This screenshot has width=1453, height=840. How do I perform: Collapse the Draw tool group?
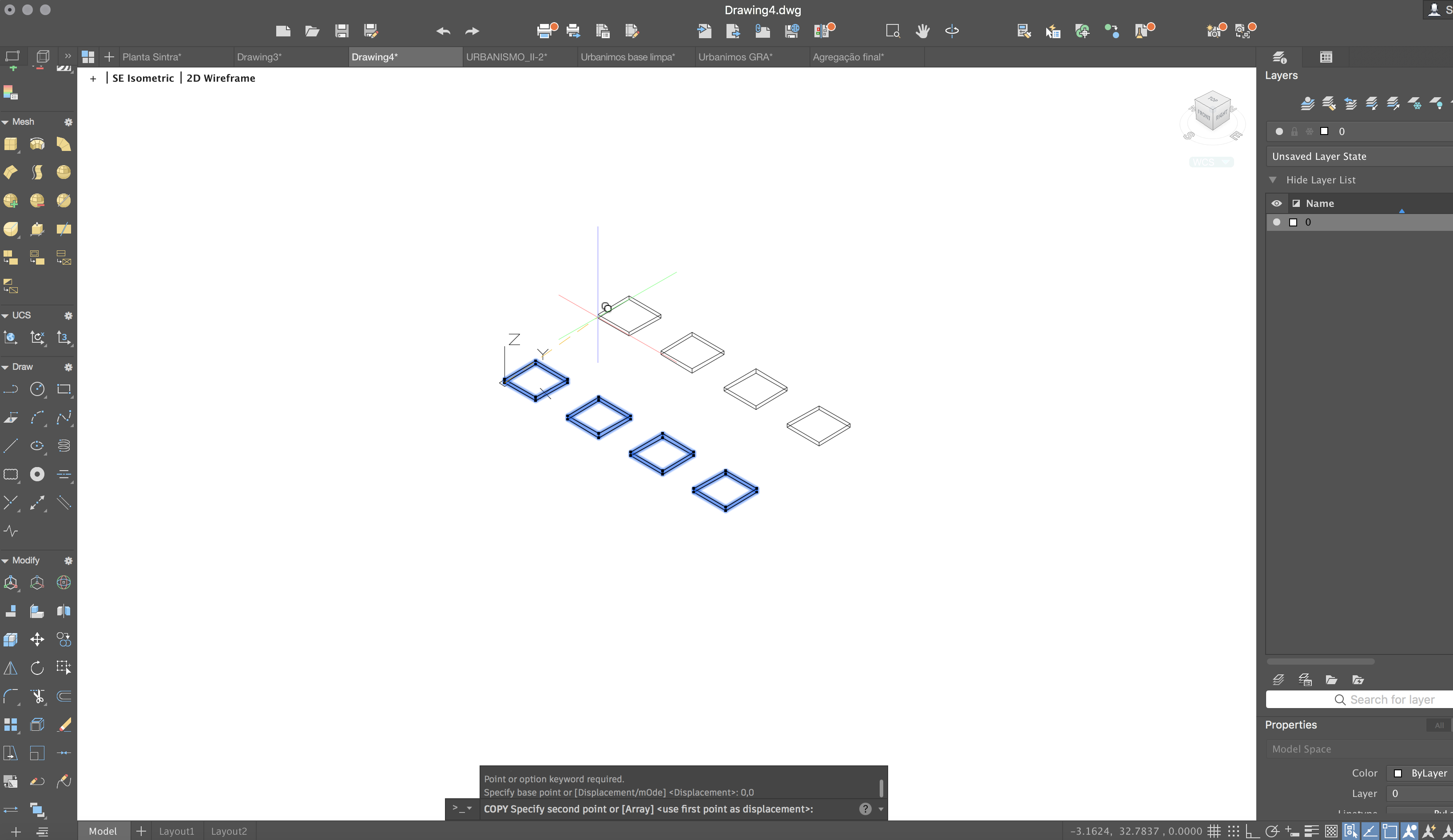pyautogui.click(x=5, y=367)
